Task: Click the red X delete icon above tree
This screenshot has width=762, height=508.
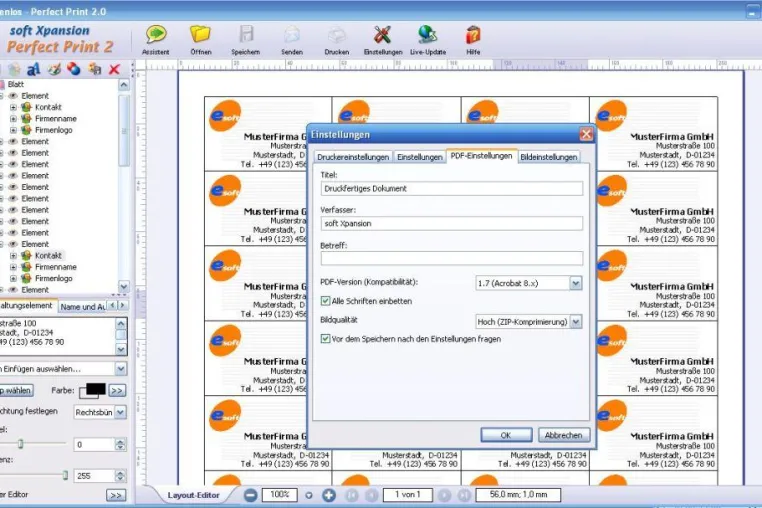Action: click(114, 70)
